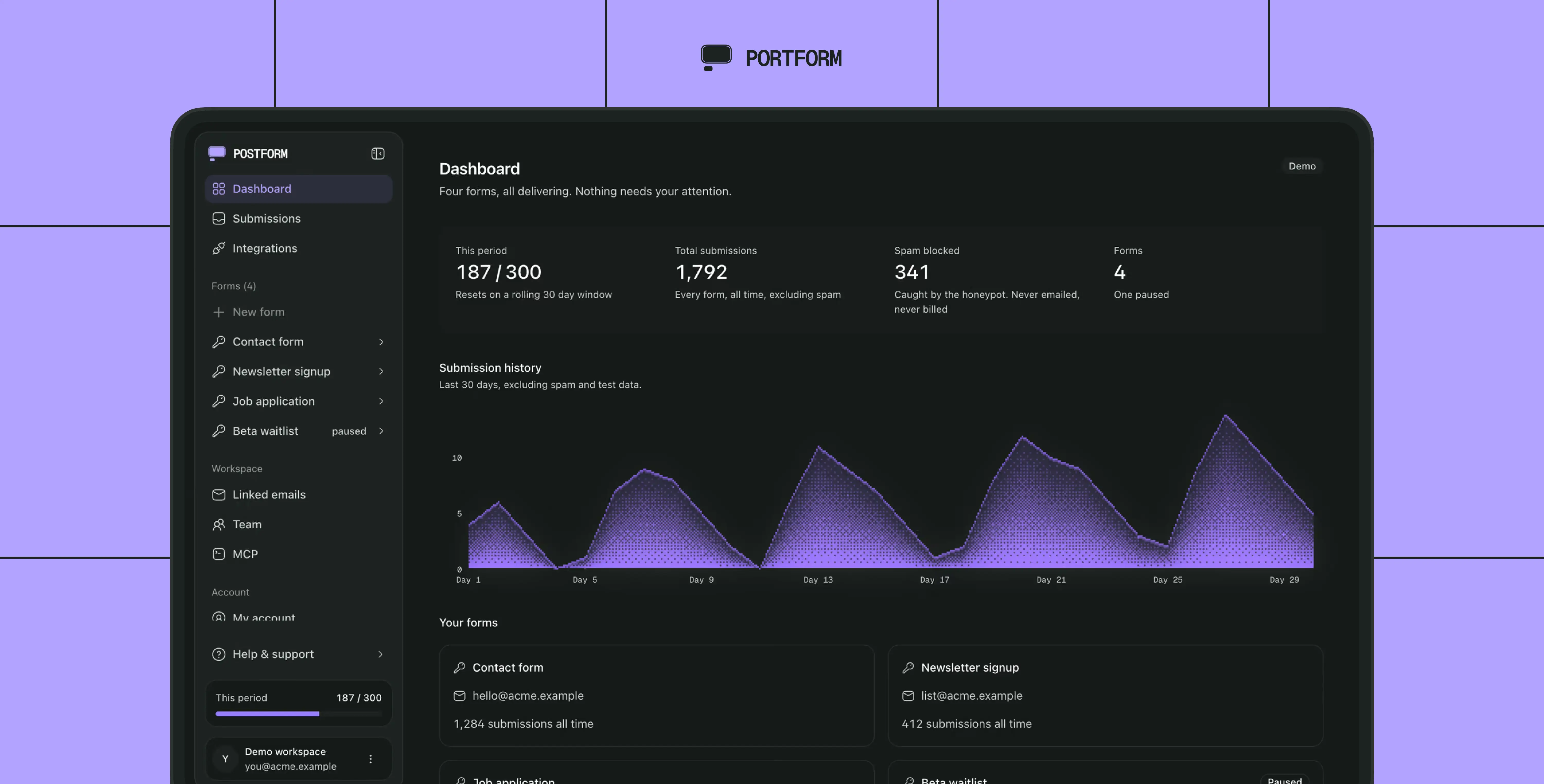Open the Contact form sidebar entry
Screen dimensions: 1544x784
[299, 342]
